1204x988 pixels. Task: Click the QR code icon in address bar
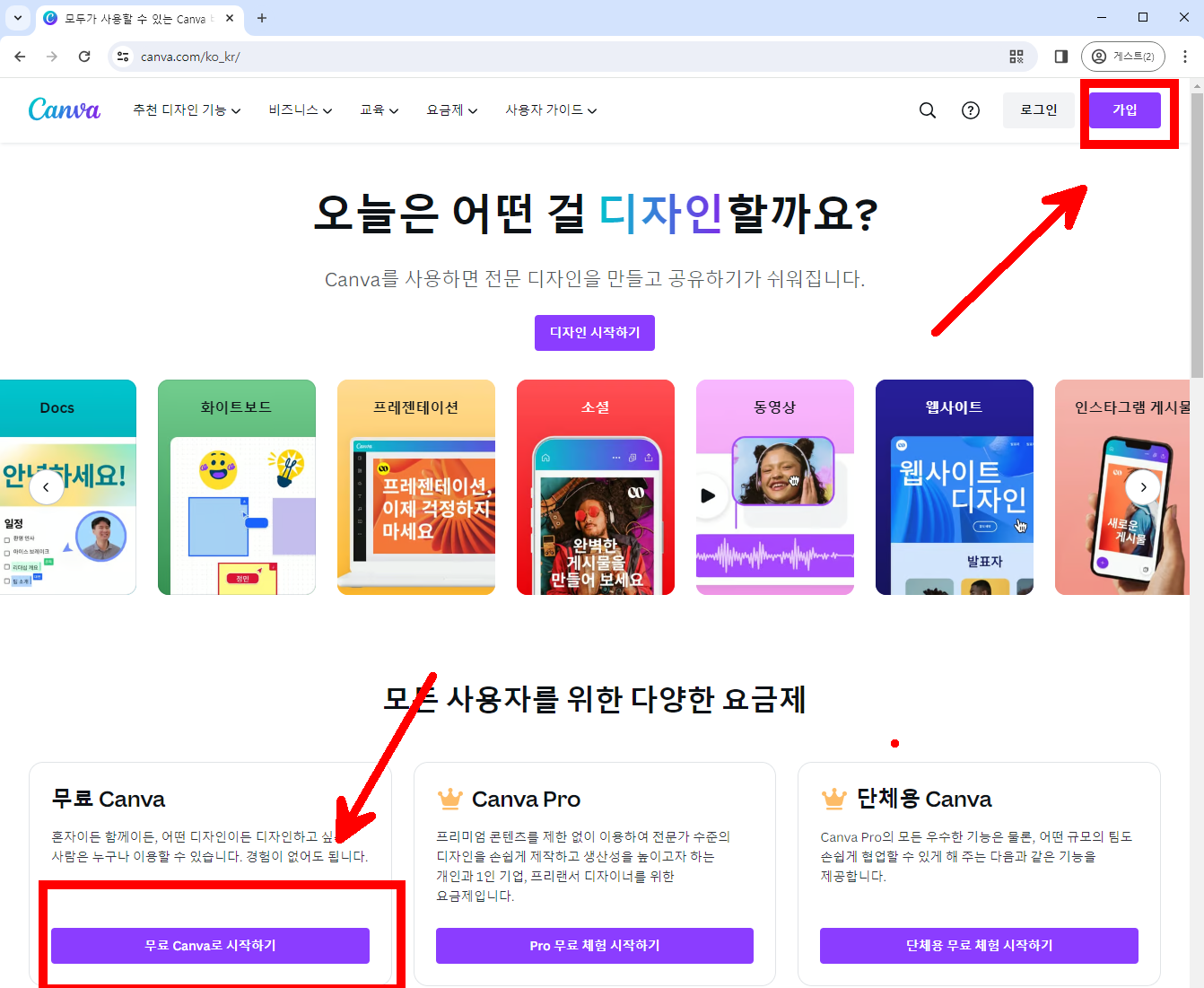pos(1016,57)
